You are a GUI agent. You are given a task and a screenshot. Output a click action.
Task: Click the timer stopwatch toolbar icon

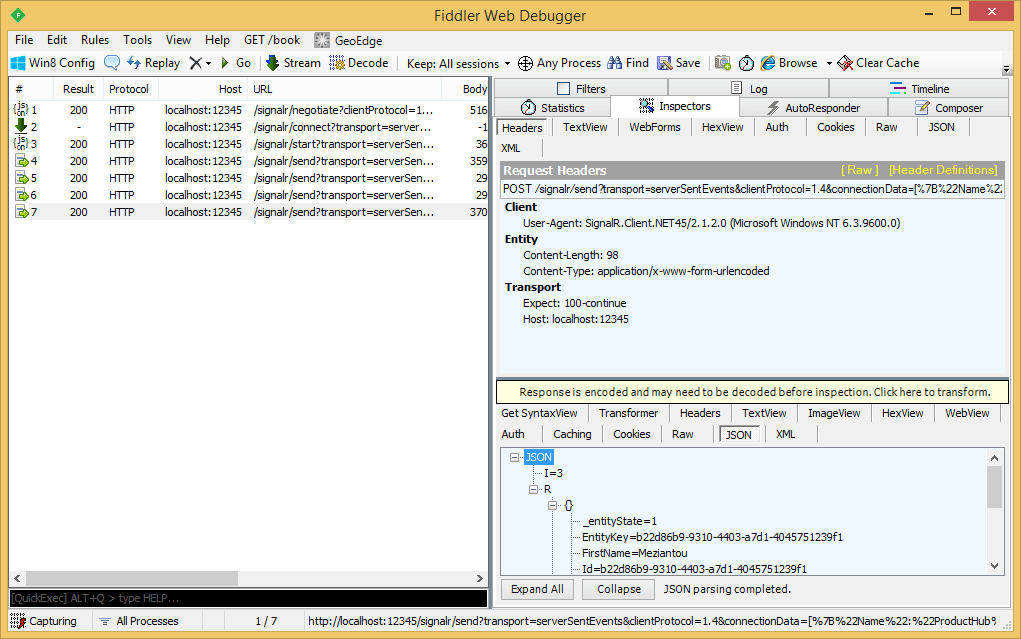746,63
